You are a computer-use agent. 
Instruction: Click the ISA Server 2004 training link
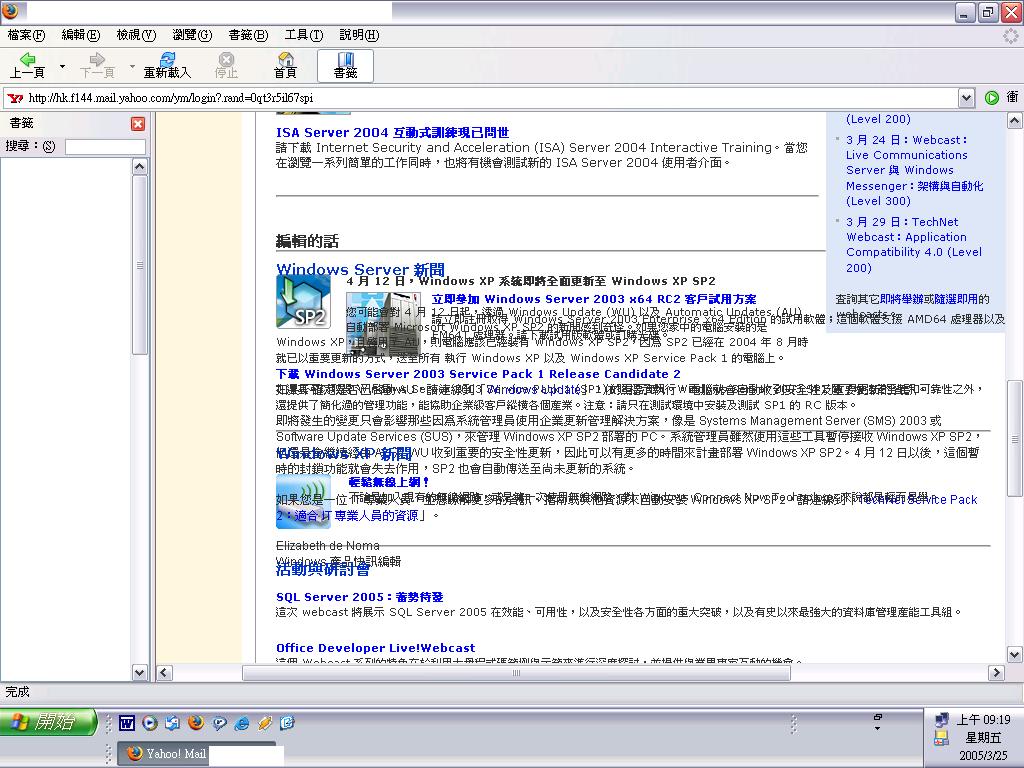pyautogui.click(x=392, y=132)
